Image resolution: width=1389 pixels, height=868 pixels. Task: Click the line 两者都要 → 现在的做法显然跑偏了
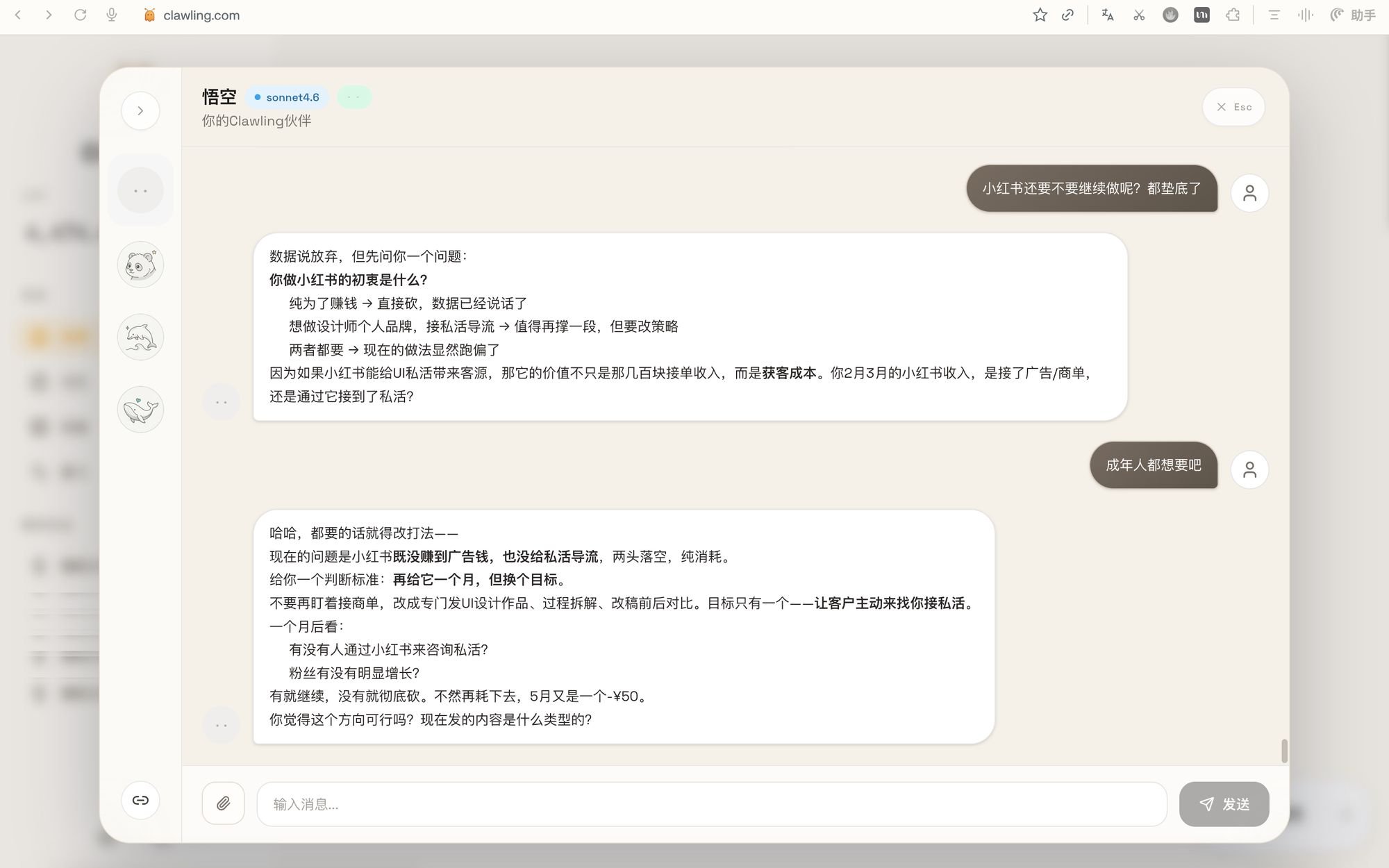click(x=394, y=350)
